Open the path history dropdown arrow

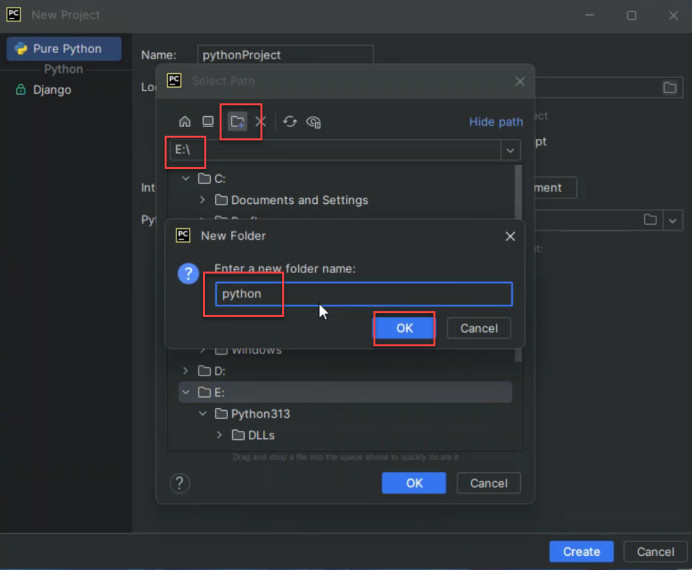511,150
